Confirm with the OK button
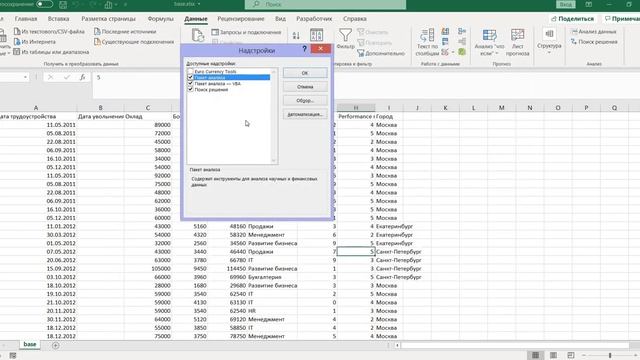 (x=305, y=73)
